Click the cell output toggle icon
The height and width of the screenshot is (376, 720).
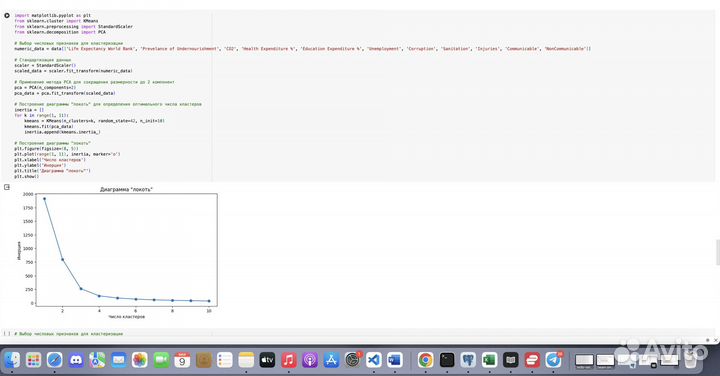[7, 187]
